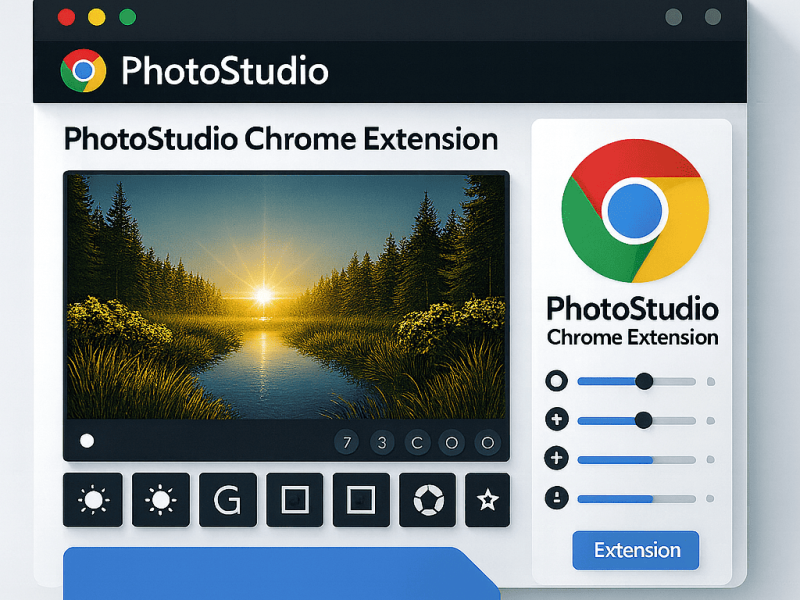The width and height of the screenshot is (800, 600).
Task: Click the round 3 button under the photo
Action: point(382,442)
